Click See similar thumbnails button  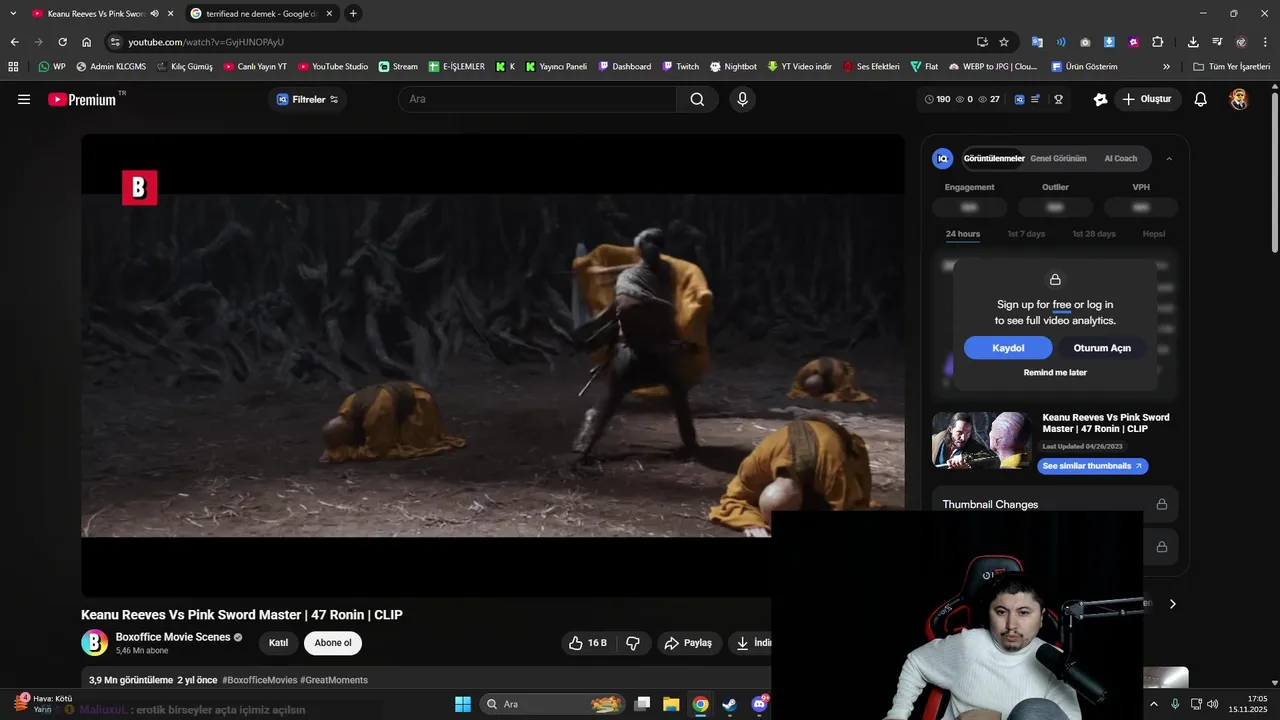click(x=1092, y=466)
